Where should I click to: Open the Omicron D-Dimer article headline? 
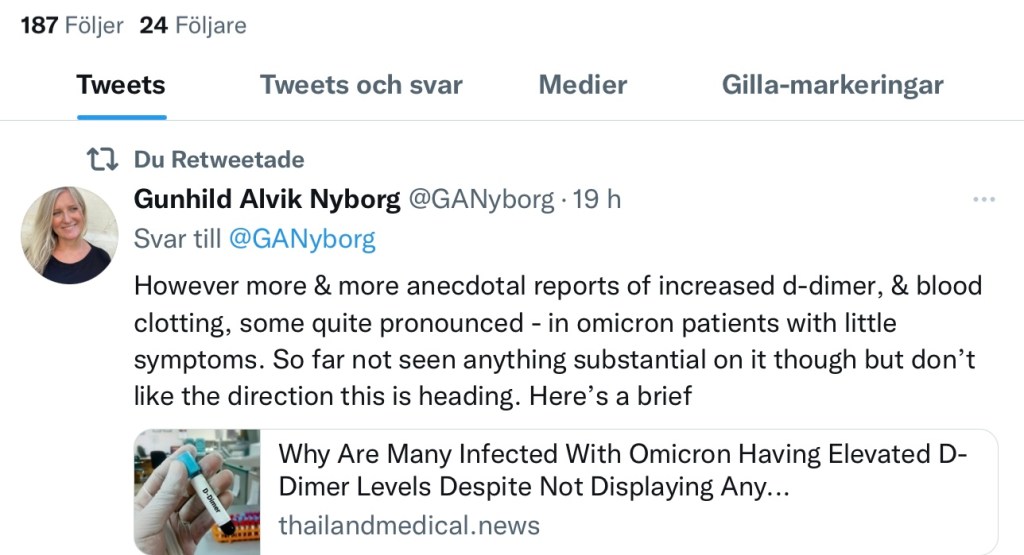(x=622, y=470)
